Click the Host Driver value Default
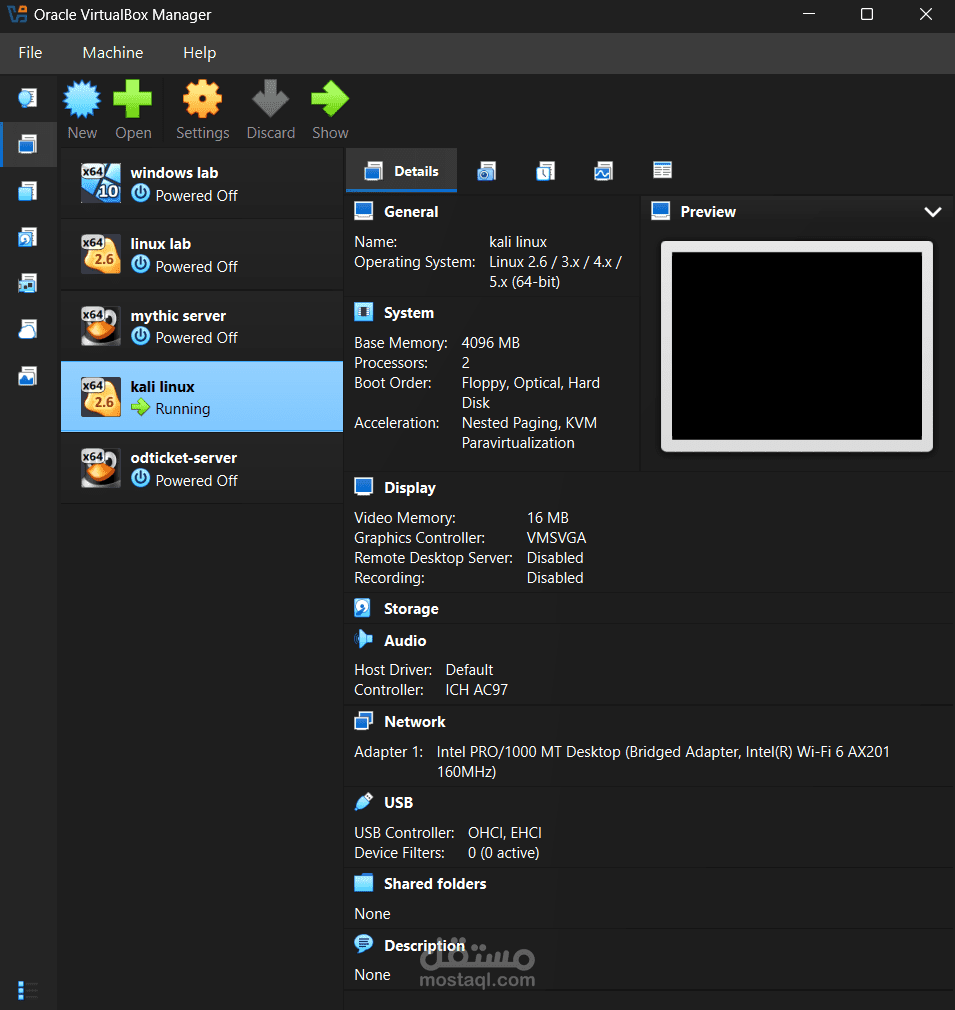 click(x=469, y=670)
